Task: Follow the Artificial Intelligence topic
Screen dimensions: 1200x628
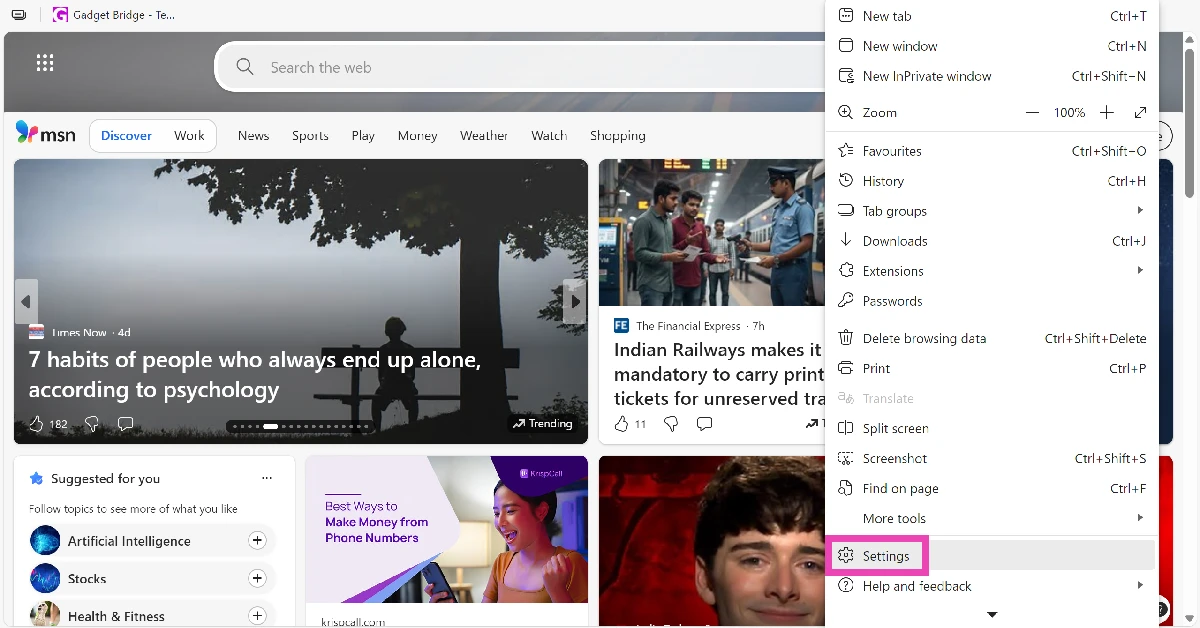Action: point(257,541)
